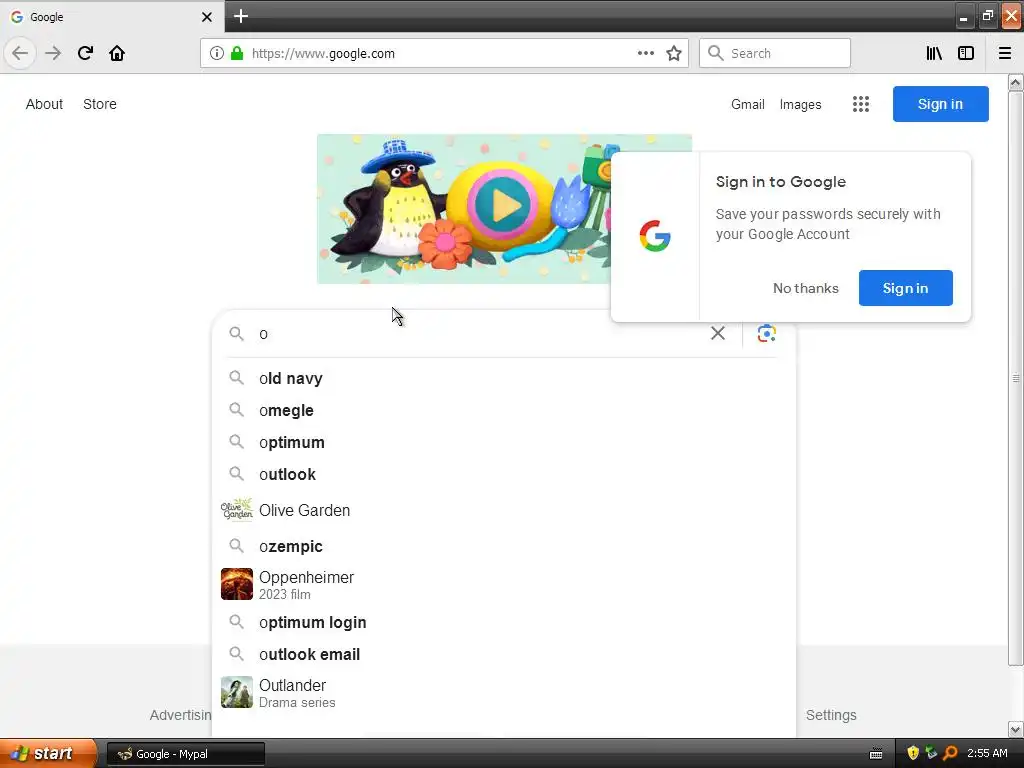Open the Images link
The width and height of the screenshot is (1024, 768).
tap(801, 104)
